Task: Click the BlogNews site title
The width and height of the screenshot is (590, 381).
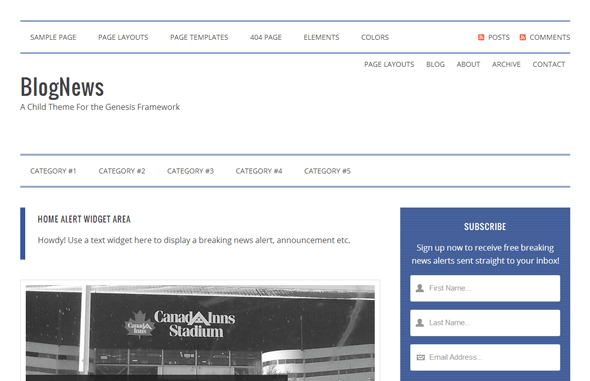Action: [62, 87]
